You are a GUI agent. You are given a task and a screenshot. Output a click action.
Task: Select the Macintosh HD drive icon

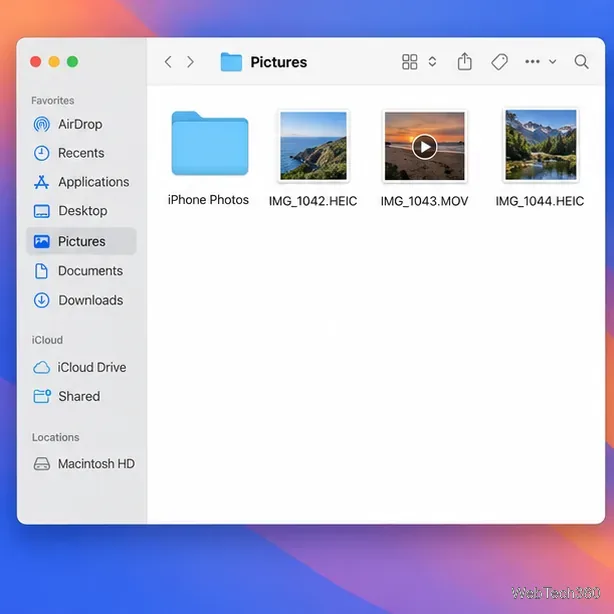tap(42, 464)
